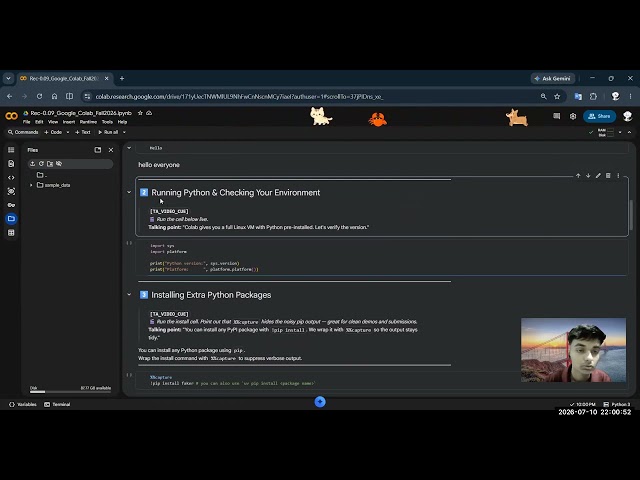
Task: Close the Files panel
Action: pyautogui.click(x=111, y=150)
